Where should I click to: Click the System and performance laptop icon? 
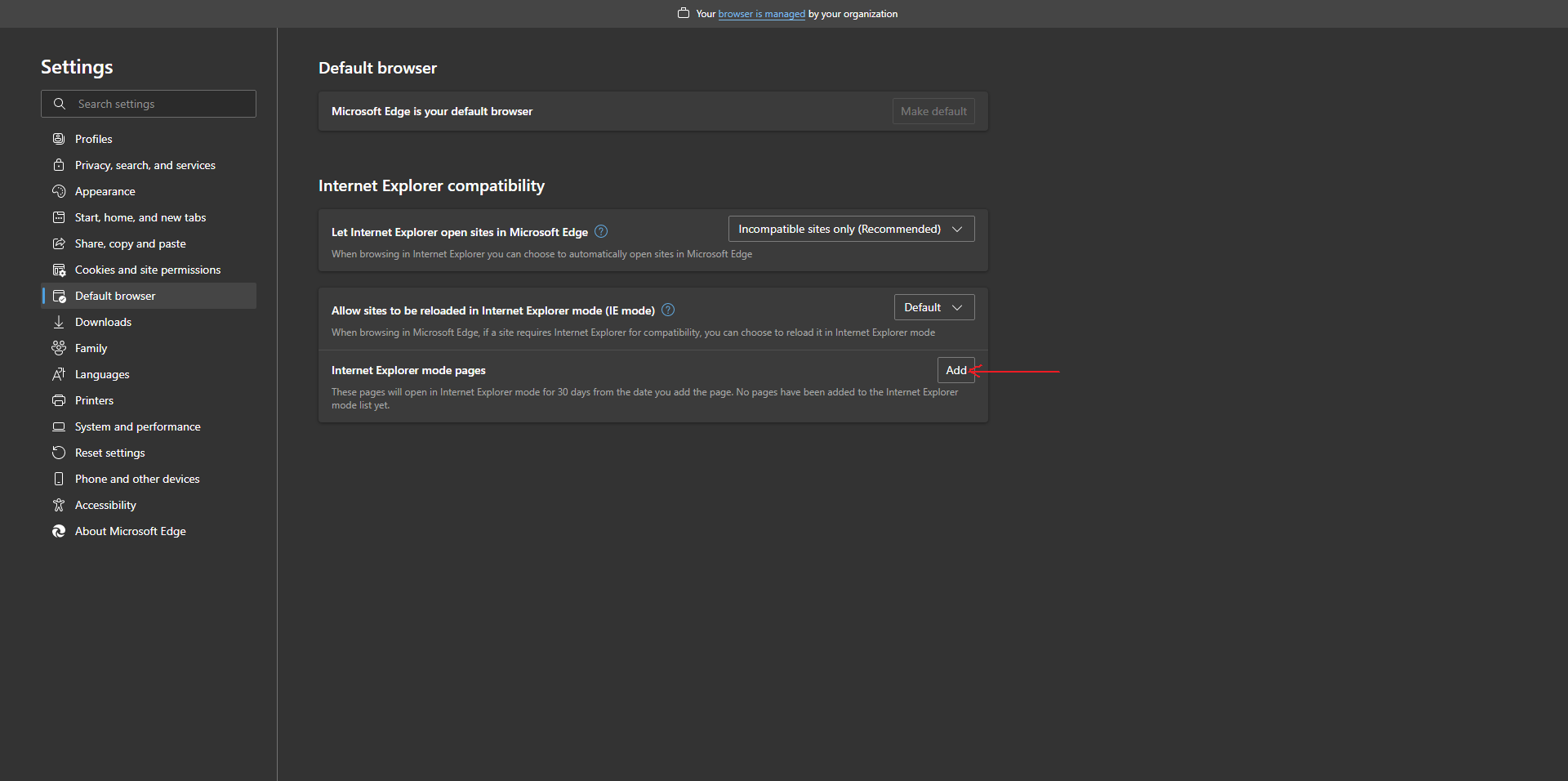pyautogui.click(x=59, y=426)
